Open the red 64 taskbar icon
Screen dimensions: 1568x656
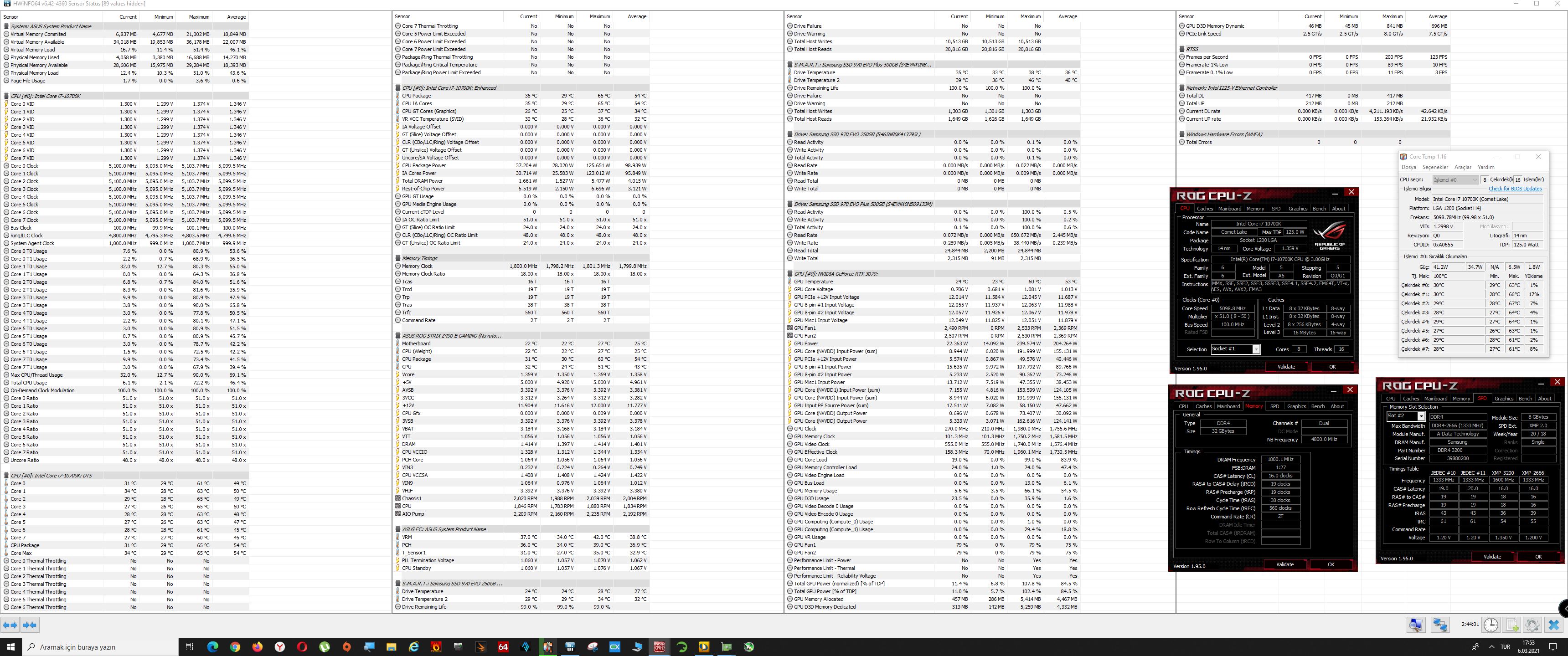[x=503, y=647]
